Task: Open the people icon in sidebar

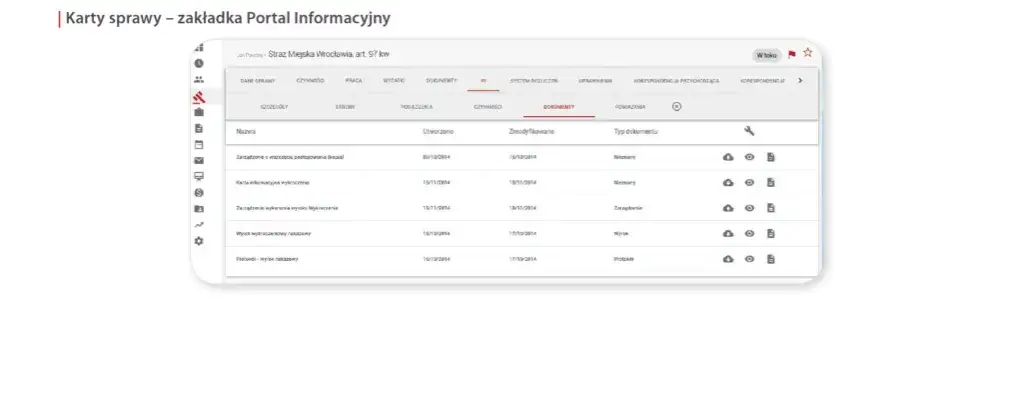Action: [x=199, y=80]
